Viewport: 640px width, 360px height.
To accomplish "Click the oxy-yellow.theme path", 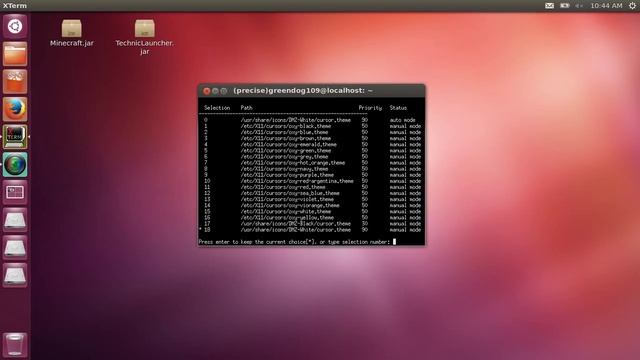I will pos(287,218).
